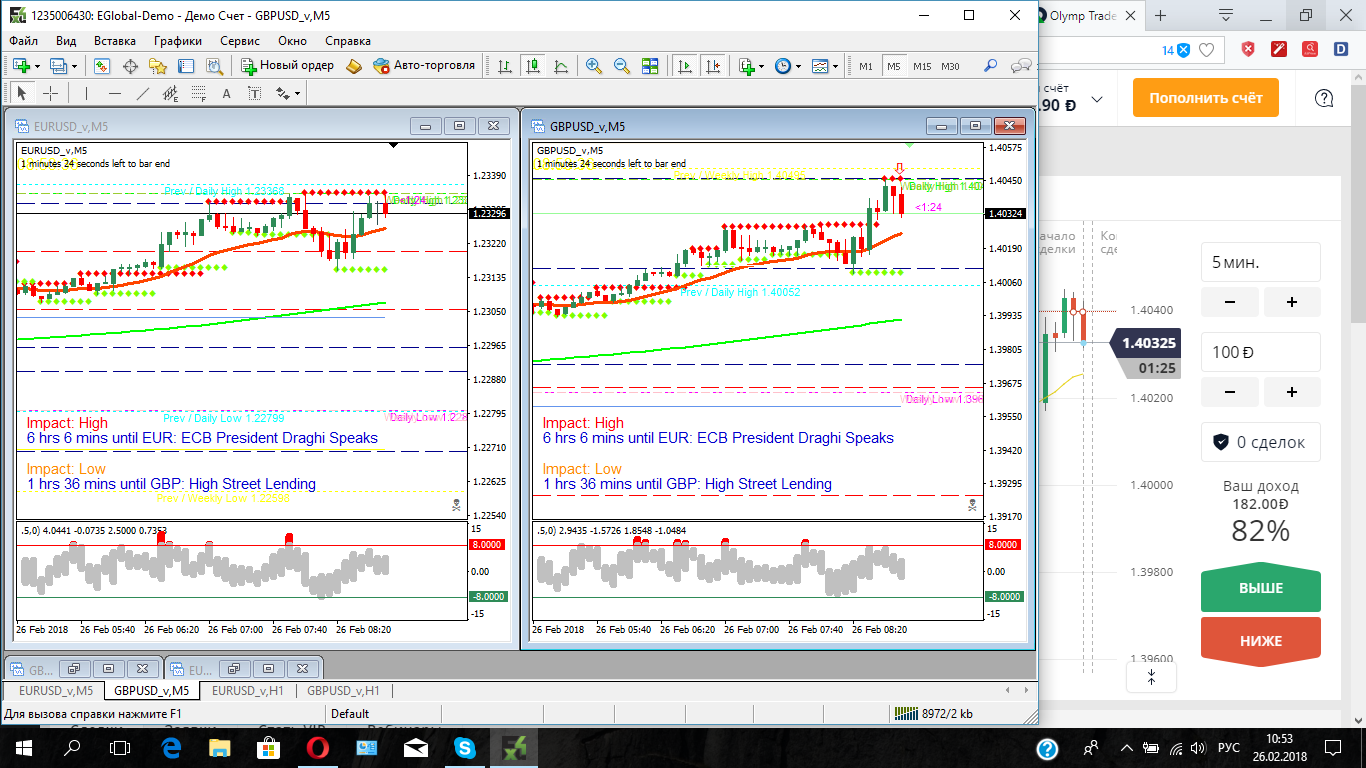The width and height of the screenshot is (1366, 768).
Task: Open the Market Watch panel icon
Action: pos(101,66)
